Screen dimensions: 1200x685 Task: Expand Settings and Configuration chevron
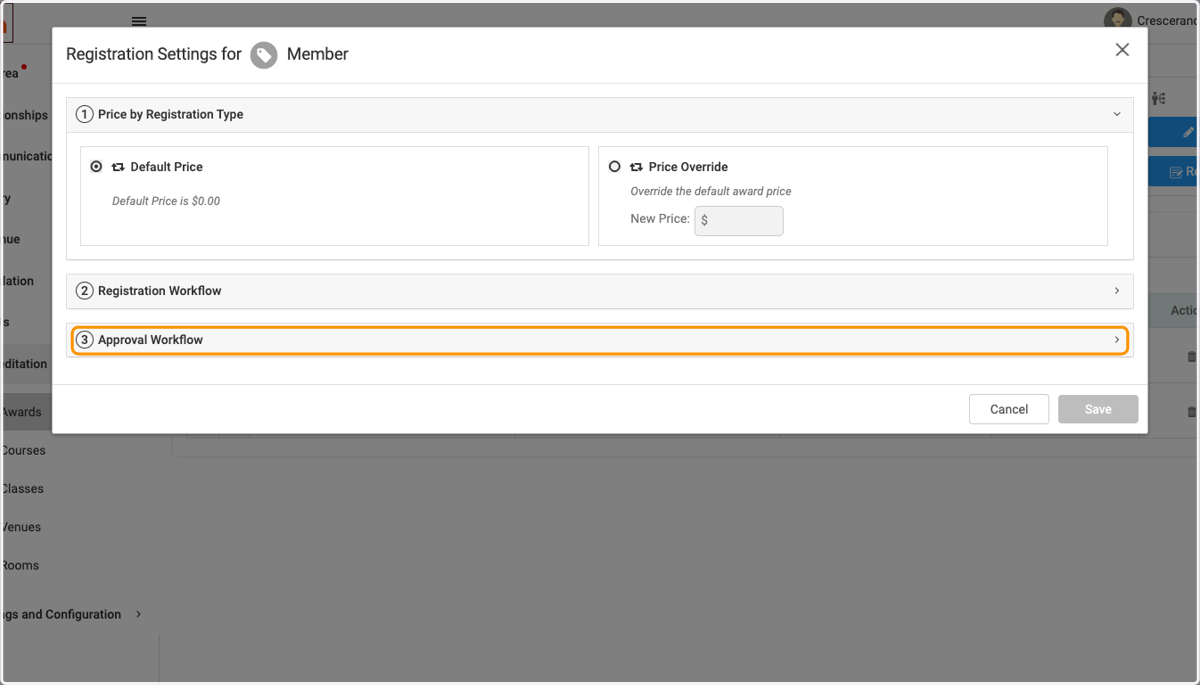point(138,614)
